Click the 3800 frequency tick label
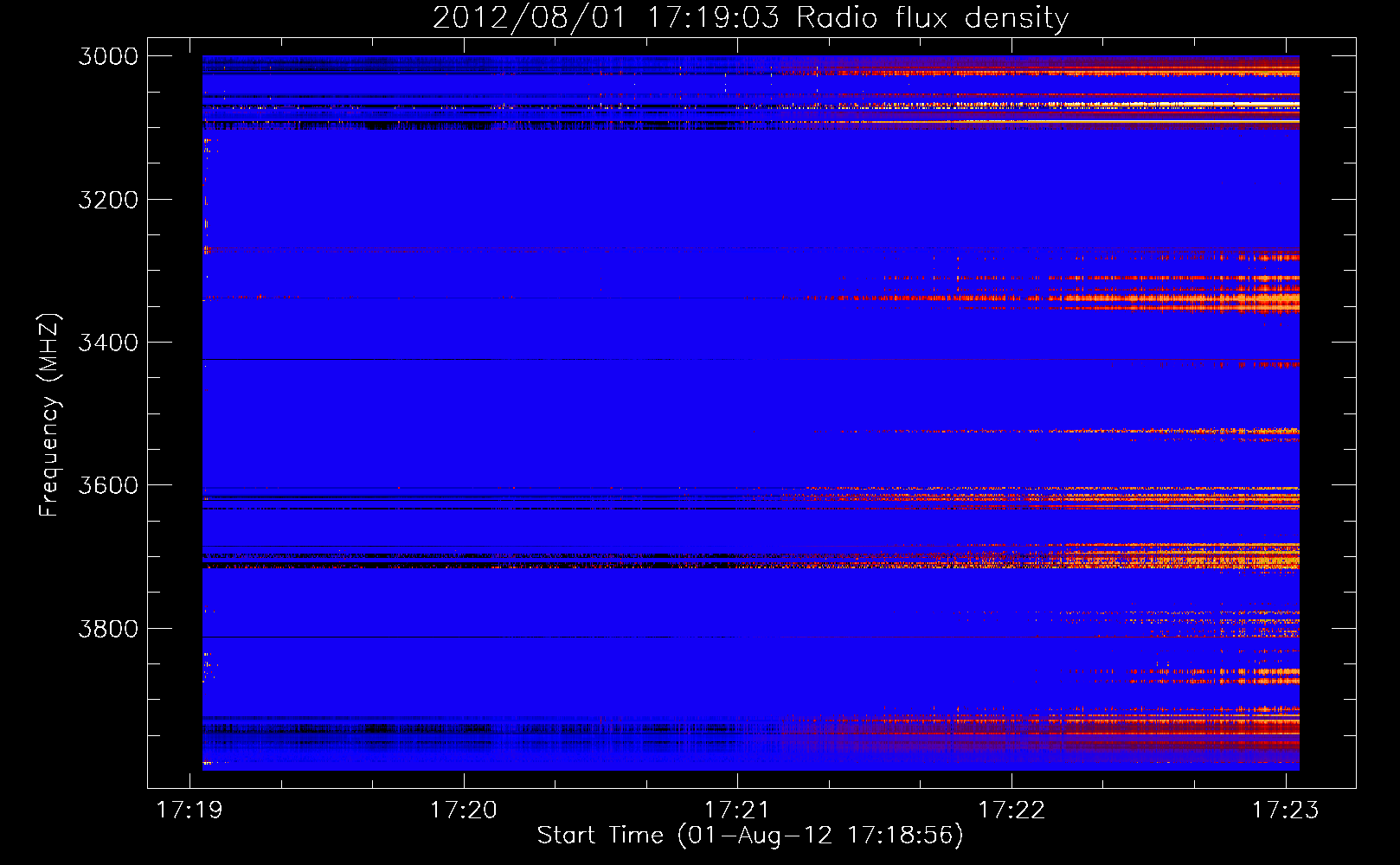Viewport: 1400px width, 865px height. [108, 628]
